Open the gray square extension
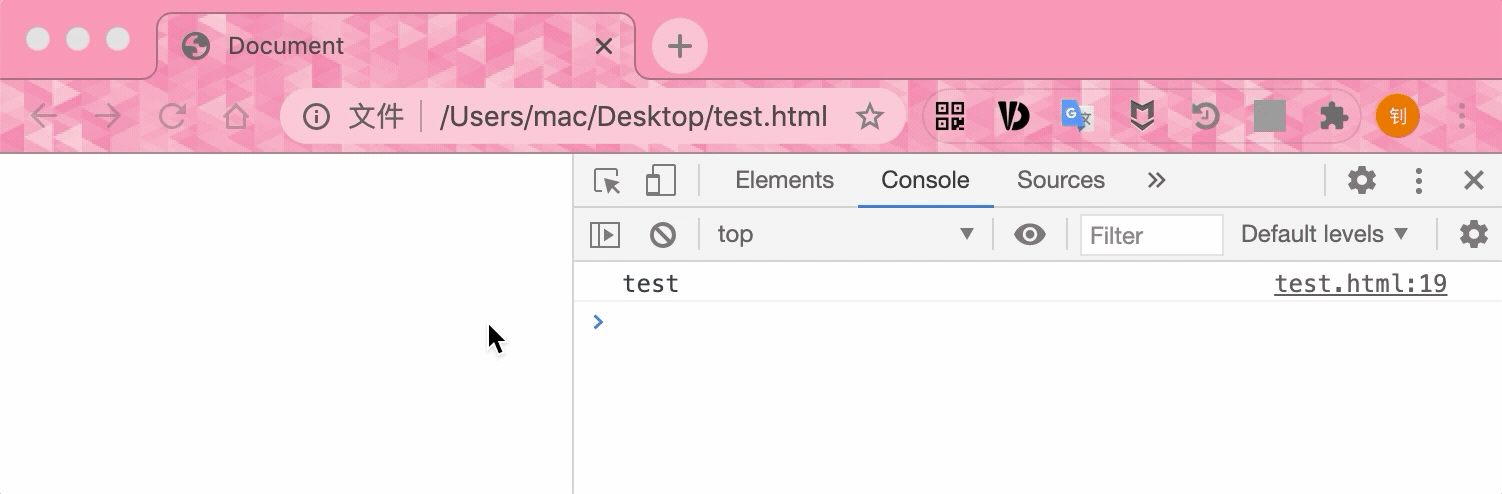 (1269, 117)
